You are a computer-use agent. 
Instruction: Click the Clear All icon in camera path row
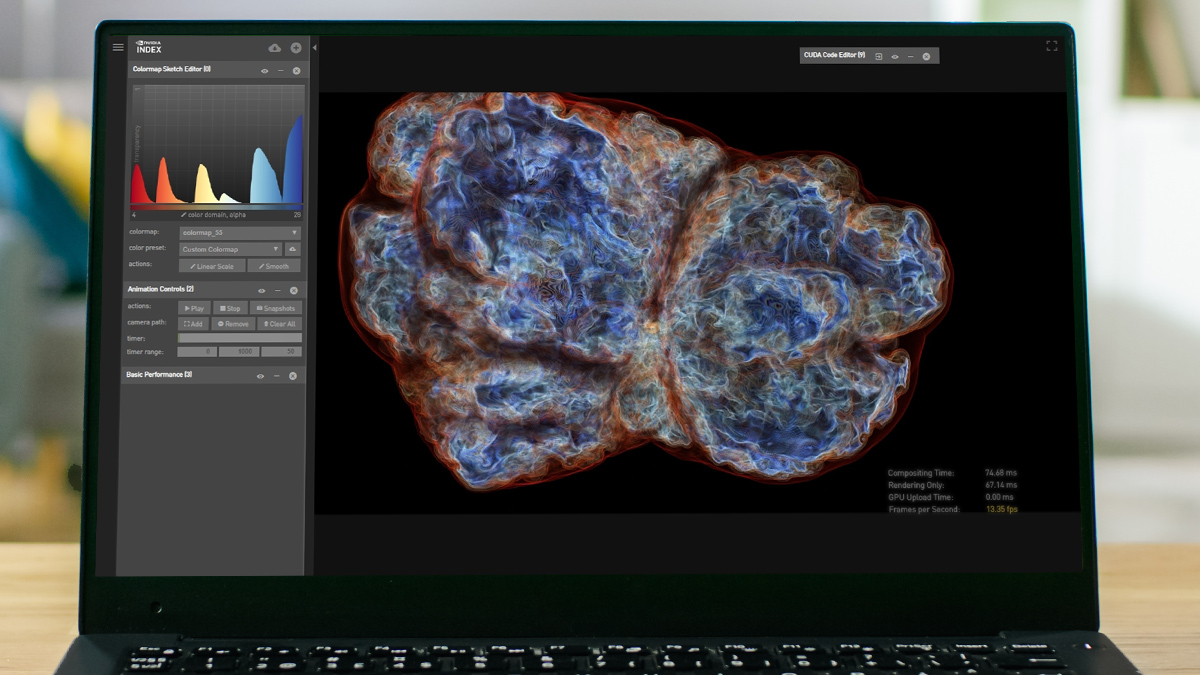coord(279,324)
